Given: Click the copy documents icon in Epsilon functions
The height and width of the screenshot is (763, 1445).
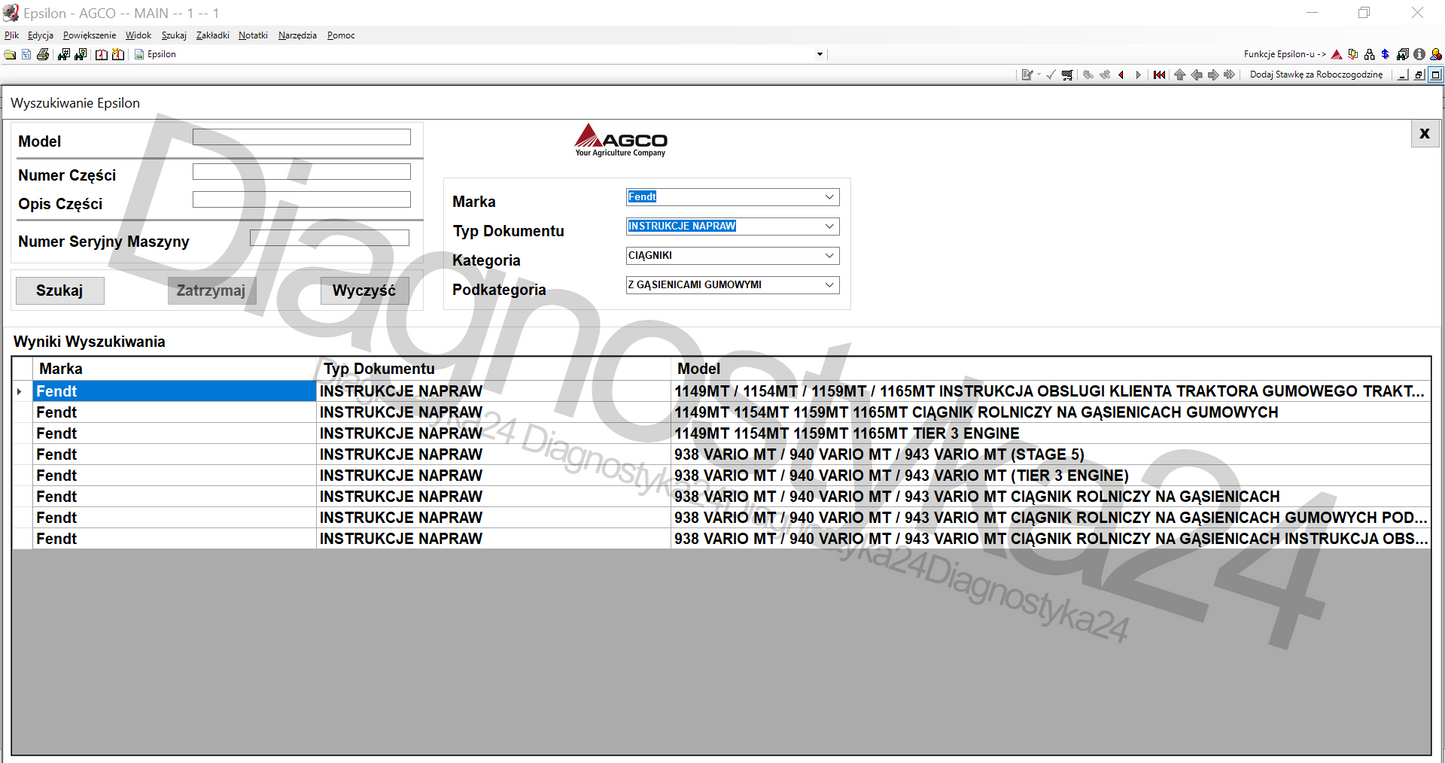Looking at the screenshot, I should [x=1353, y=54].
